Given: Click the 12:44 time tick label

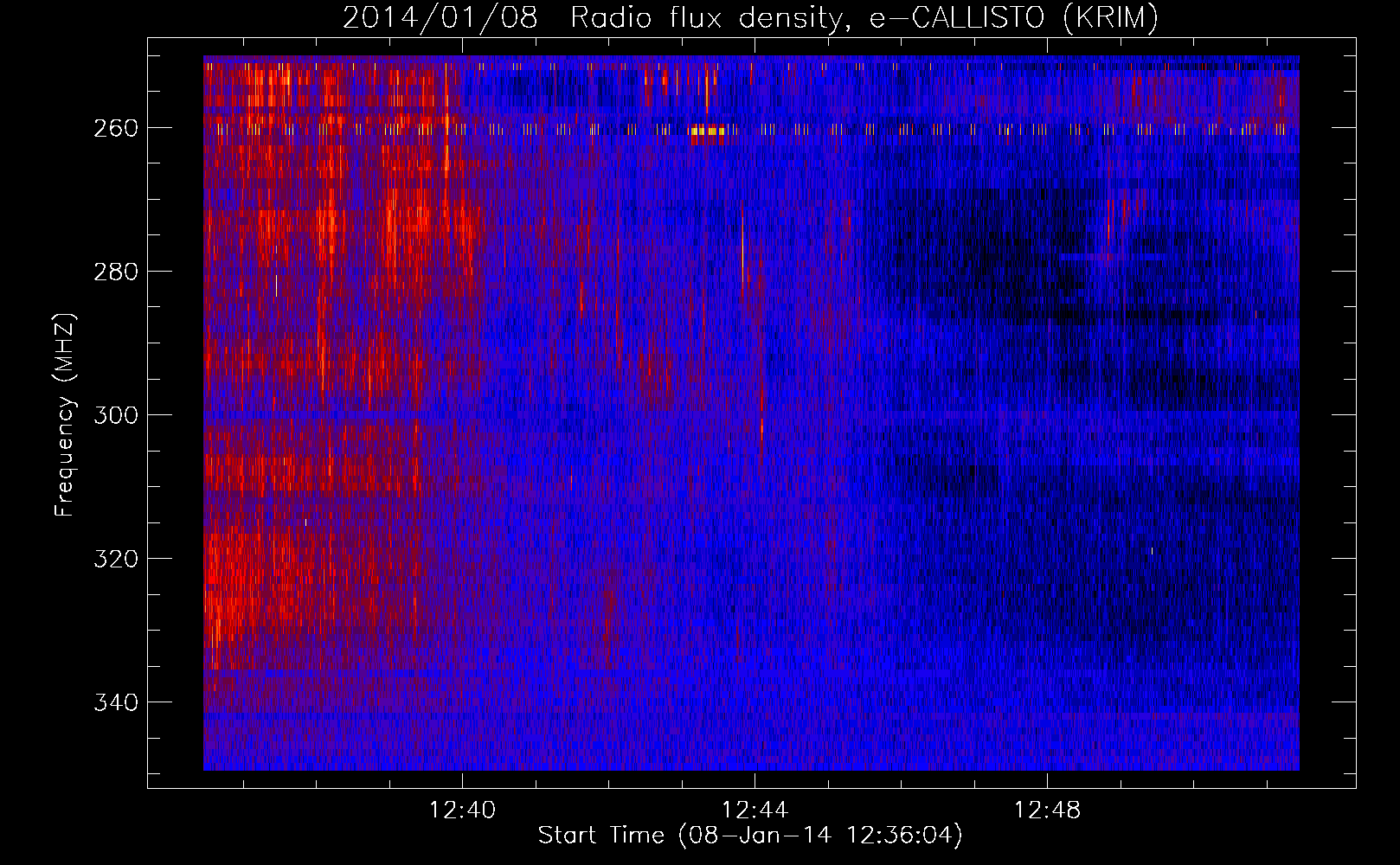Looking at the screenshot, I should click(x=755, y=811).
